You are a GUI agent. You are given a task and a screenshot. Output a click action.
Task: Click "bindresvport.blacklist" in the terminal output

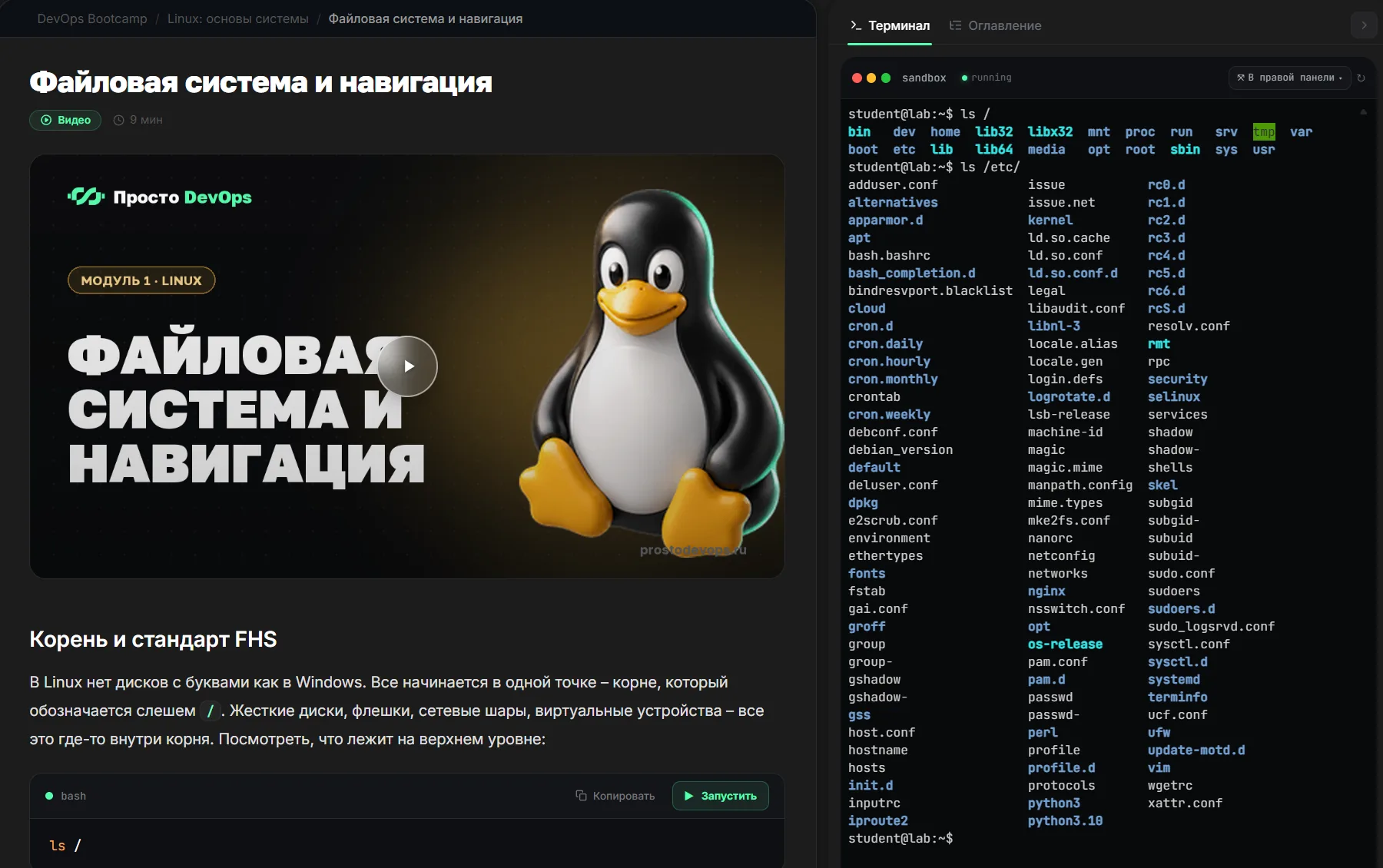[930, 291]
